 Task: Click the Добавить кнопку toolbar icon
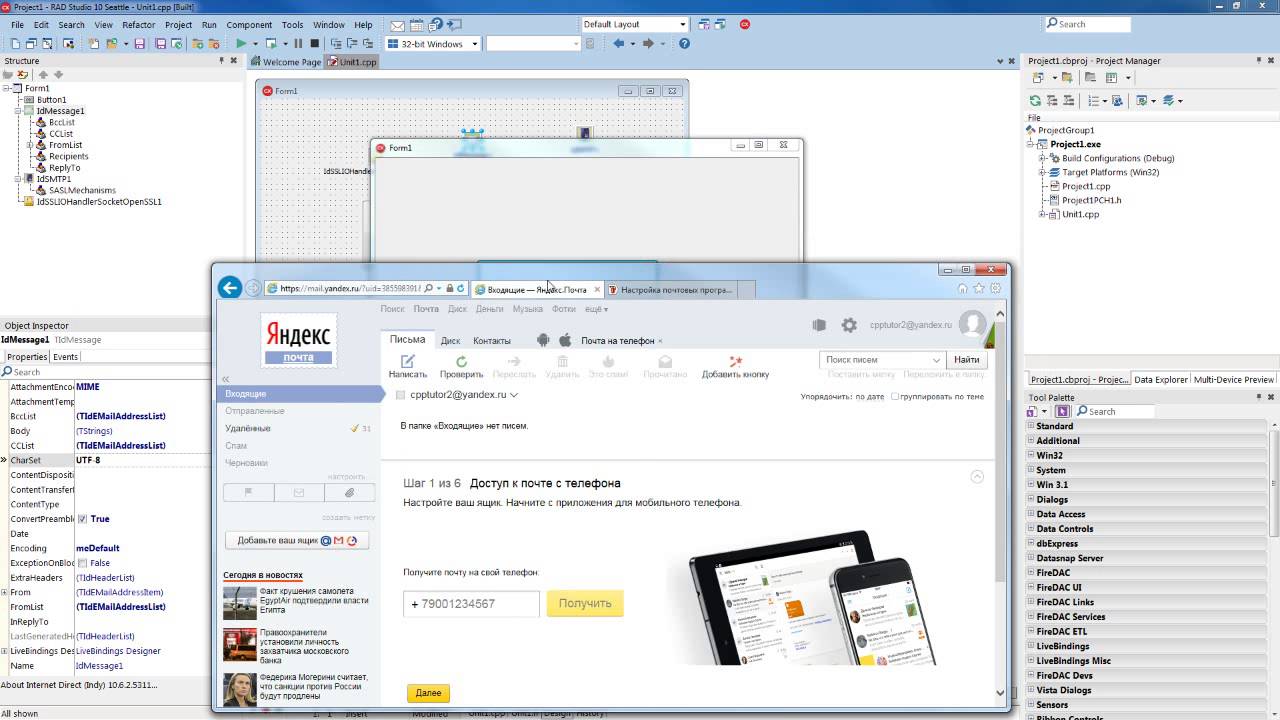pos(735,366)
